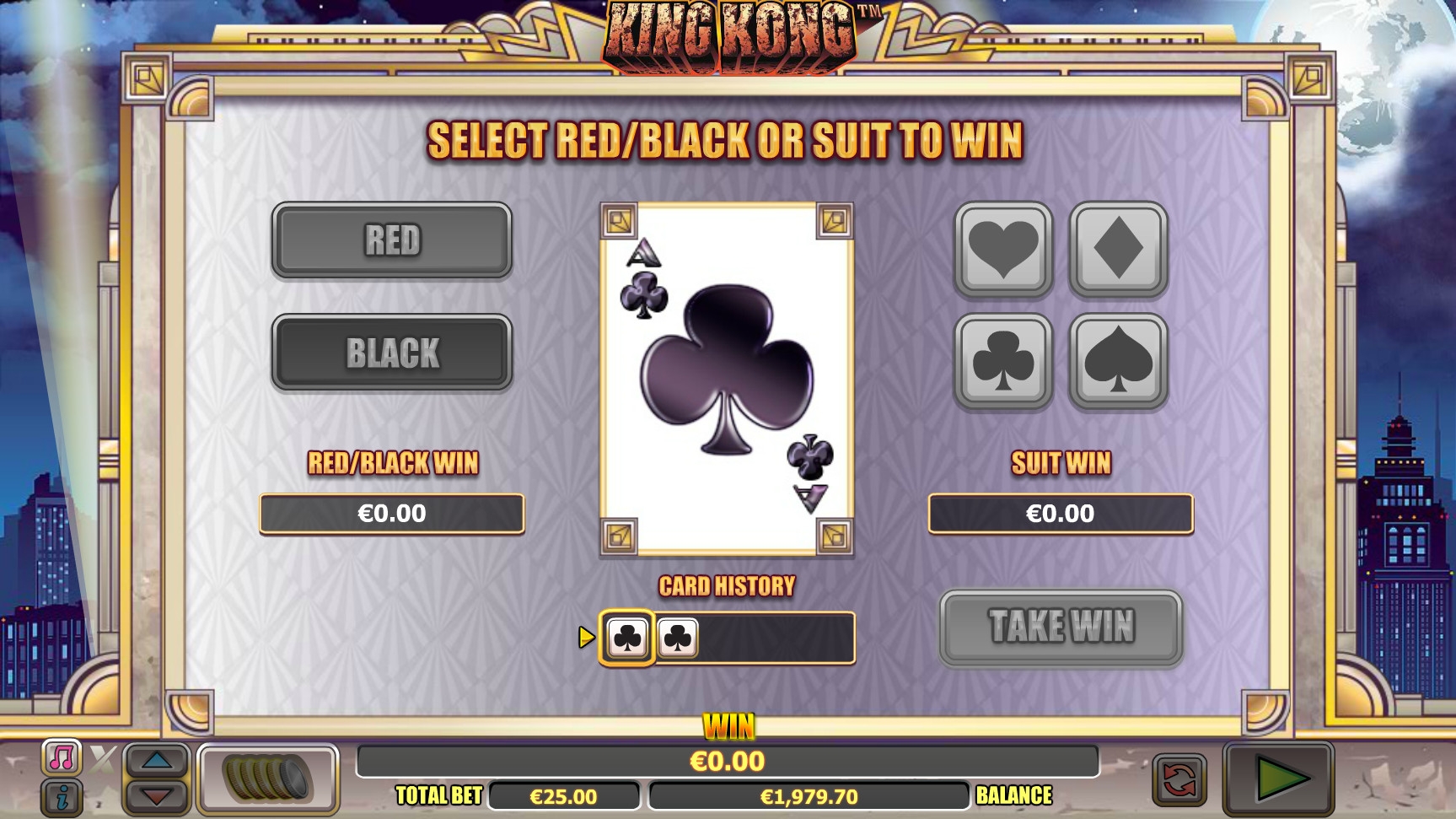Toggle the autoplay circular arrows button
1456x819 pixels.
[1179, 779]
